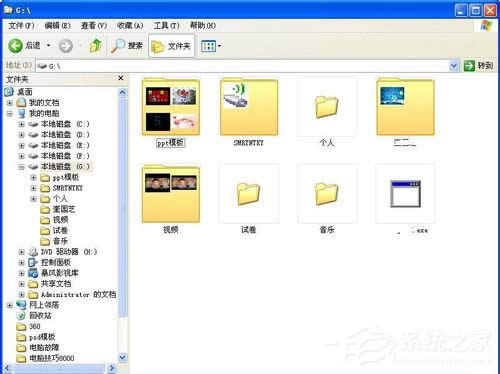Select the ppt模板 folder thumbnail
Image resolution: width=500 pixels, height=374 pixels.
171,107
